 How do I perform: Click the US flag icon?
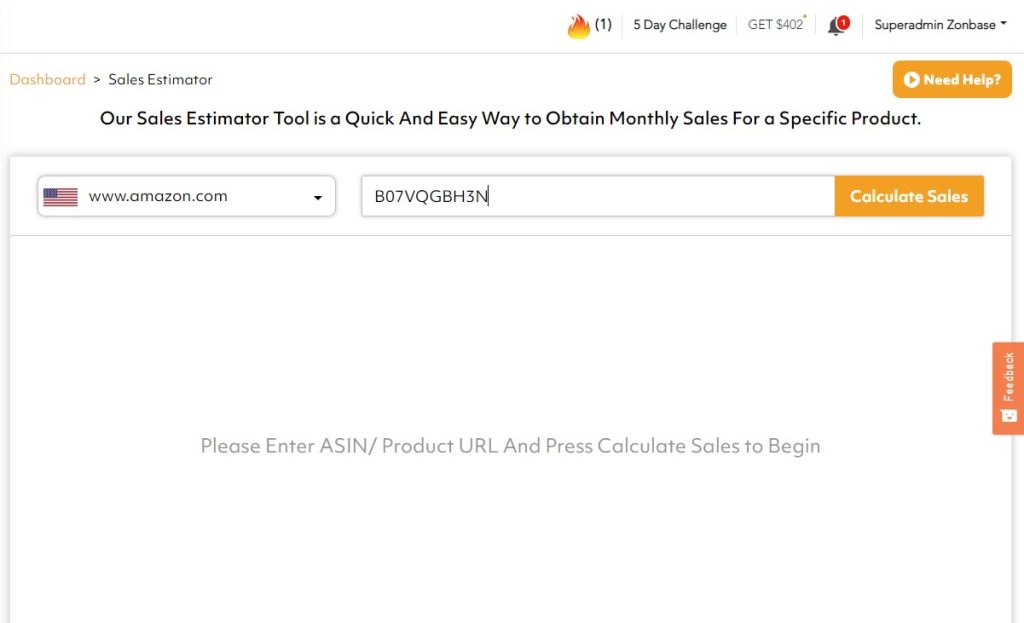(x=60, y=197)
